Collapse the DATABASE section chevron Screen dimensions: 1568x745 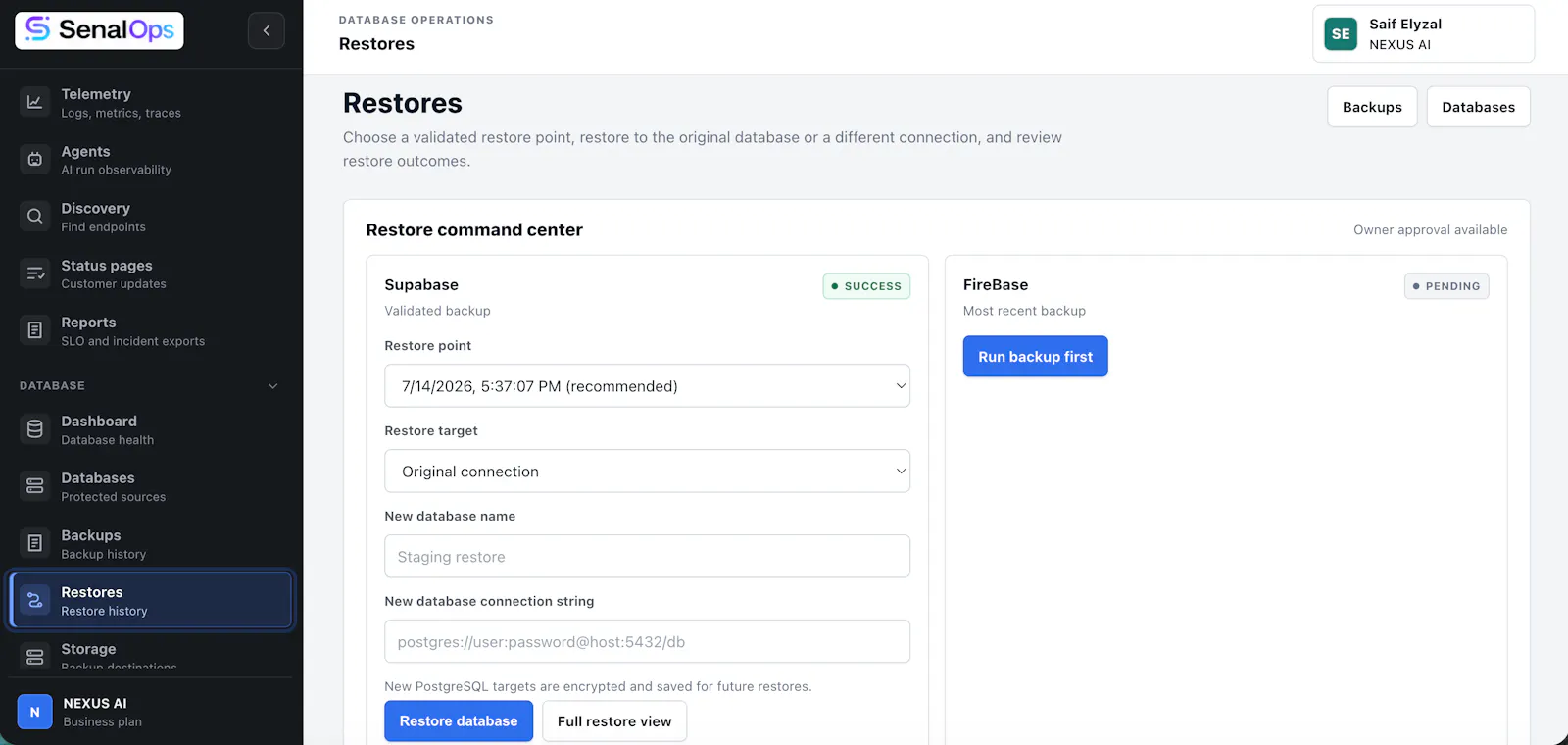click(x=273, y=386)
